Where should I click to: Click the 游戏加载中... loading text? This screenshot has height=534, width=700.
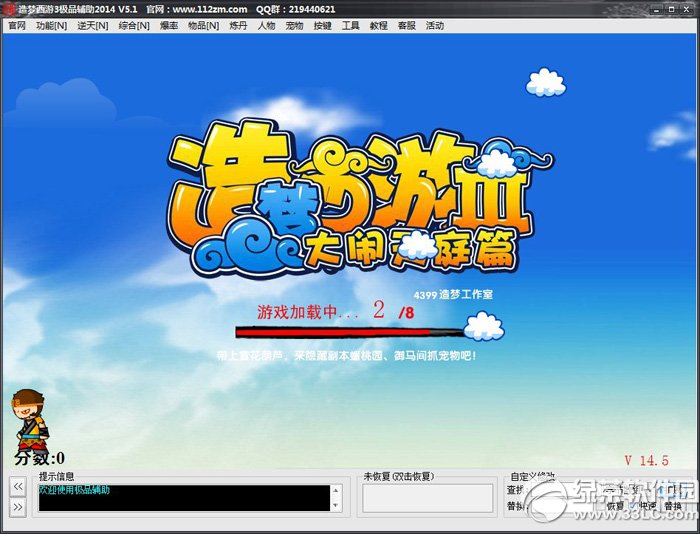[x=308, y=312]
